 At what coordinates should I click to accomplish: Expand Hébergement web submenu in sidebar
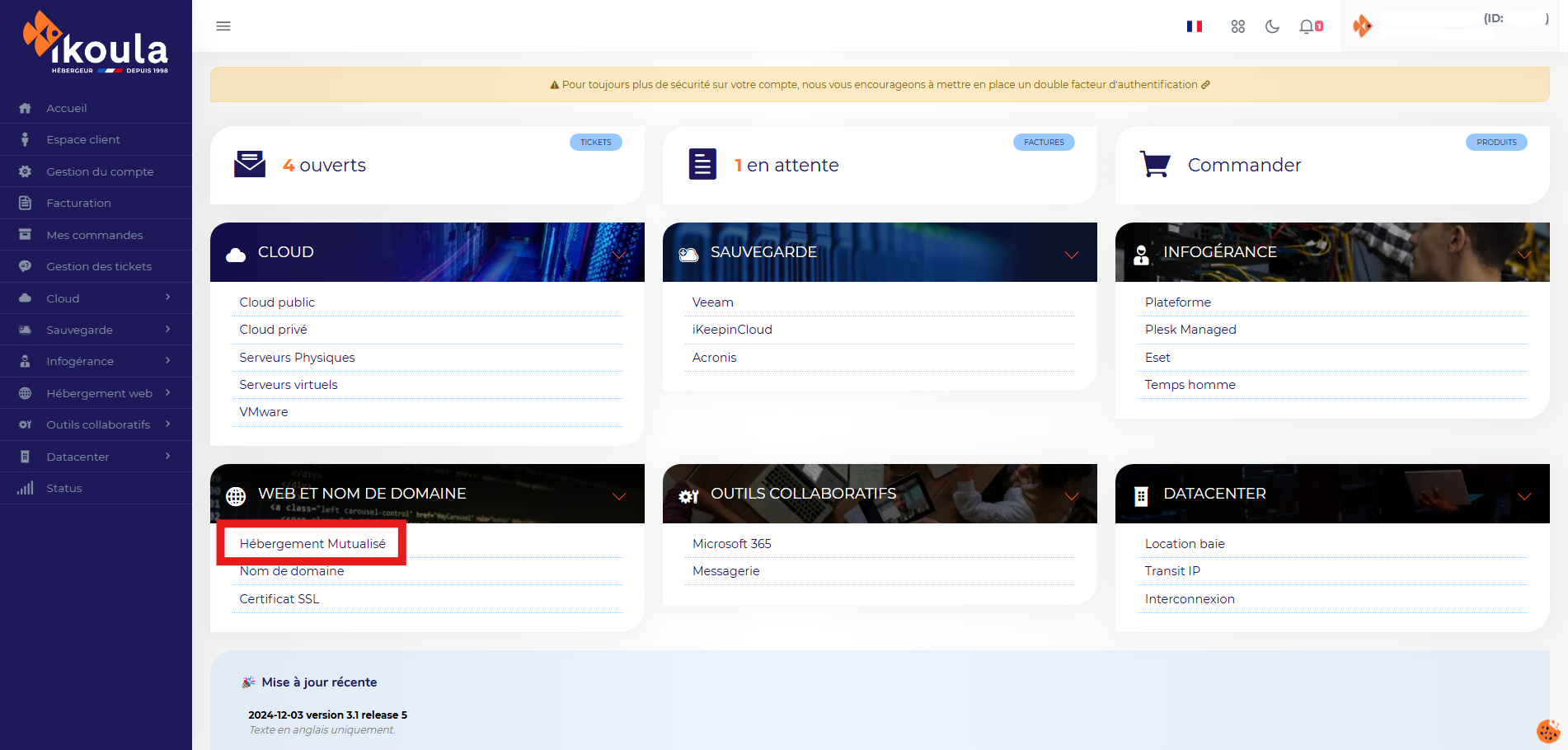(x=167, y=392)
